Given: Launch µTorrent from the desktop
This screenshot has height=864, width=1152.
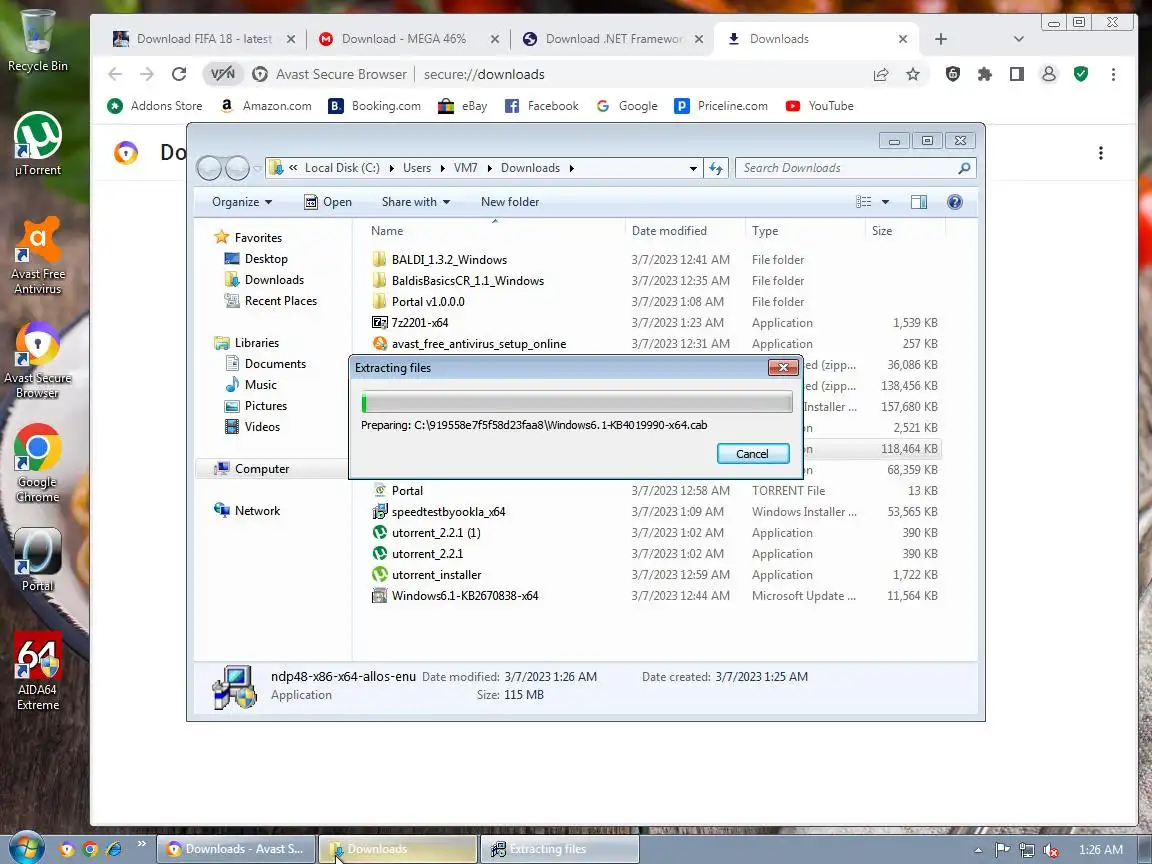Looking at the screenshot, I should (37, 144).
